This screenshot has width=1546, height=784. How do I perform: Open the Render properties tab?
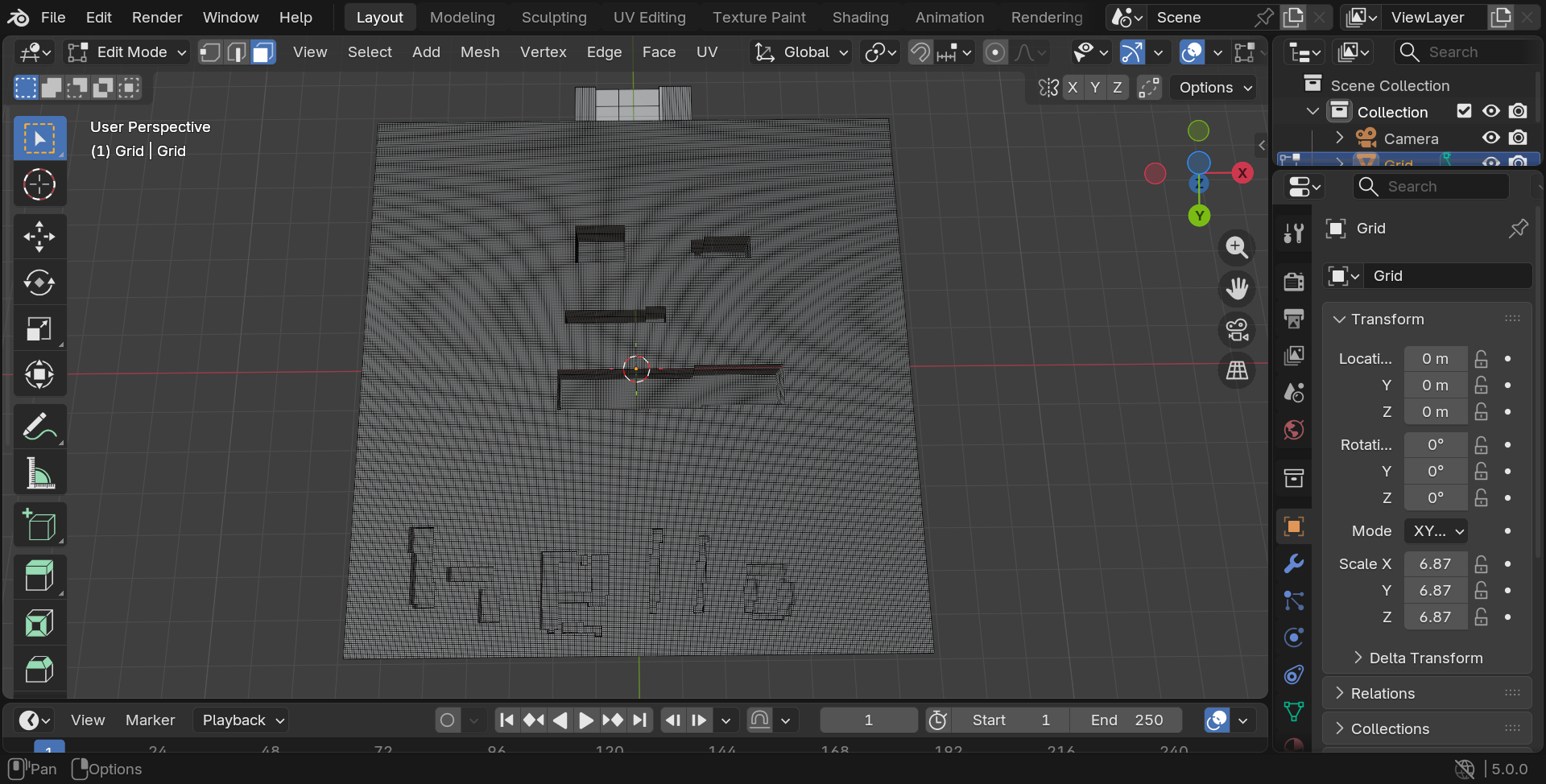pos(1294,281)
